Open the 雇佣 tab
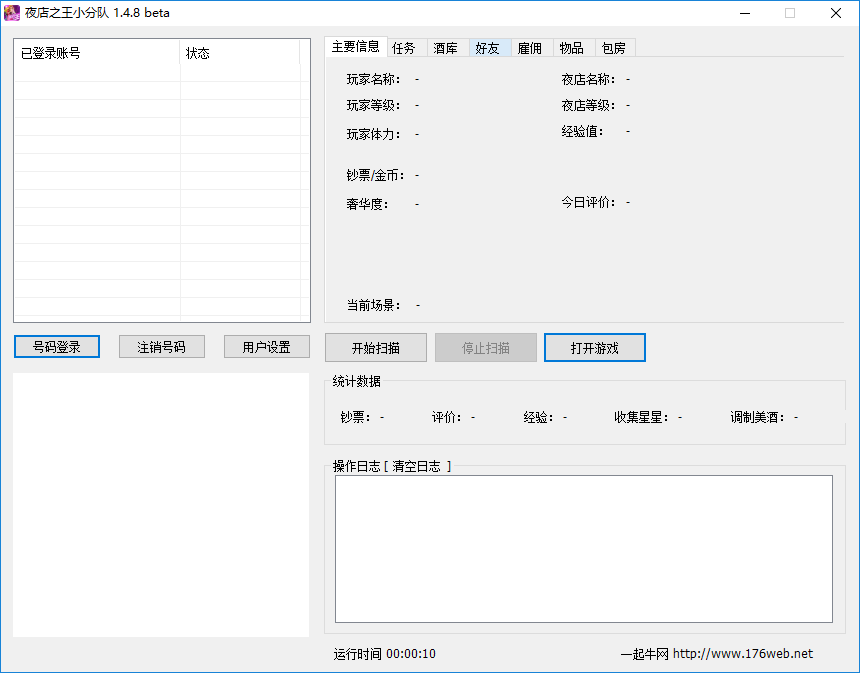This screenshot has width=860, height=673. coord(530,48)
